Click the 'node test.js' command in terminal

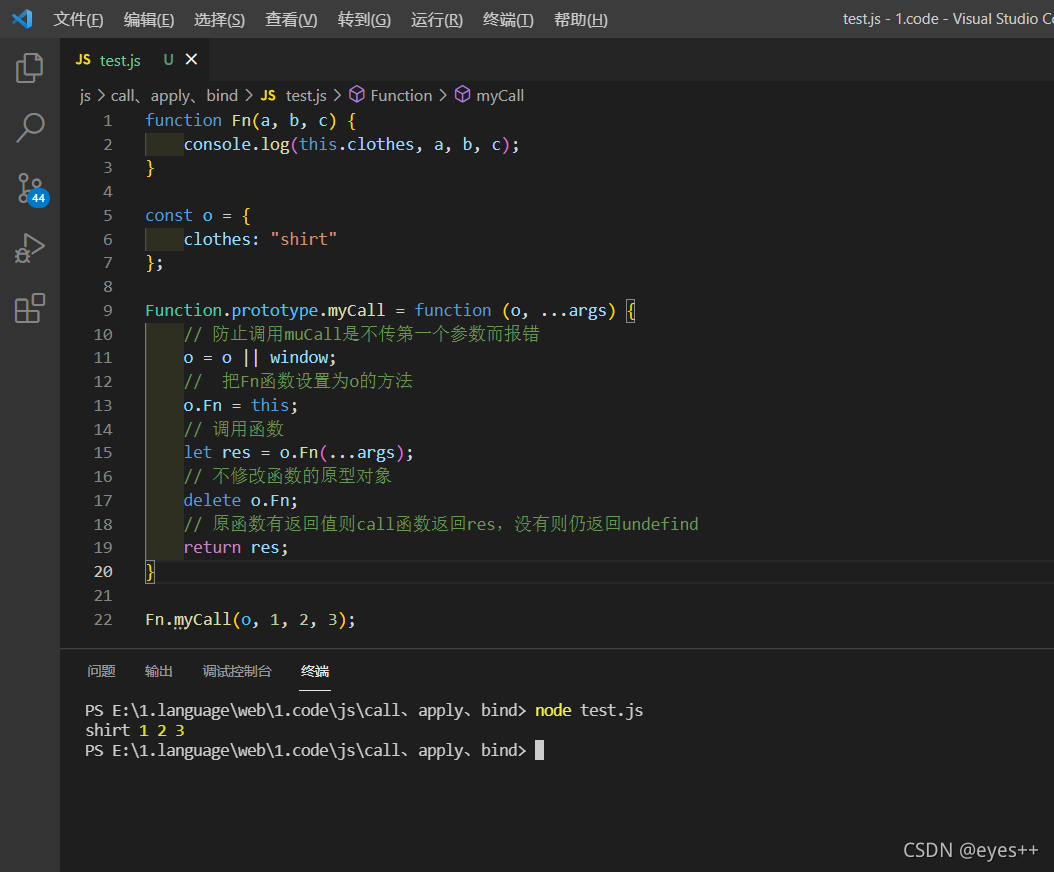click(x=589, y=711)
